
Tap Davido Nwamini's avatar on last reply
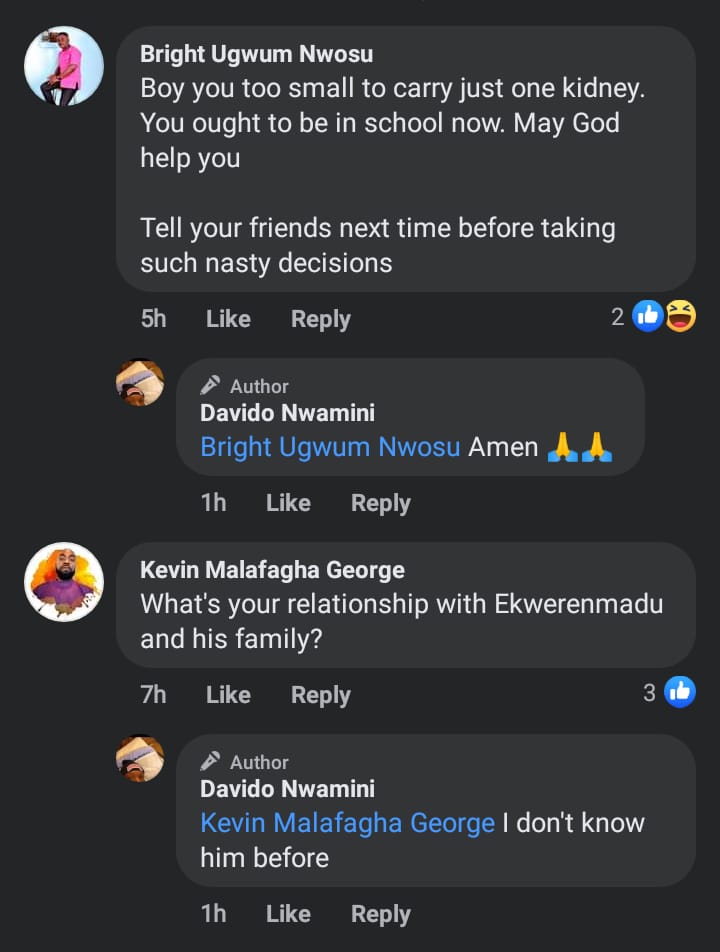(x=140, y=759)
